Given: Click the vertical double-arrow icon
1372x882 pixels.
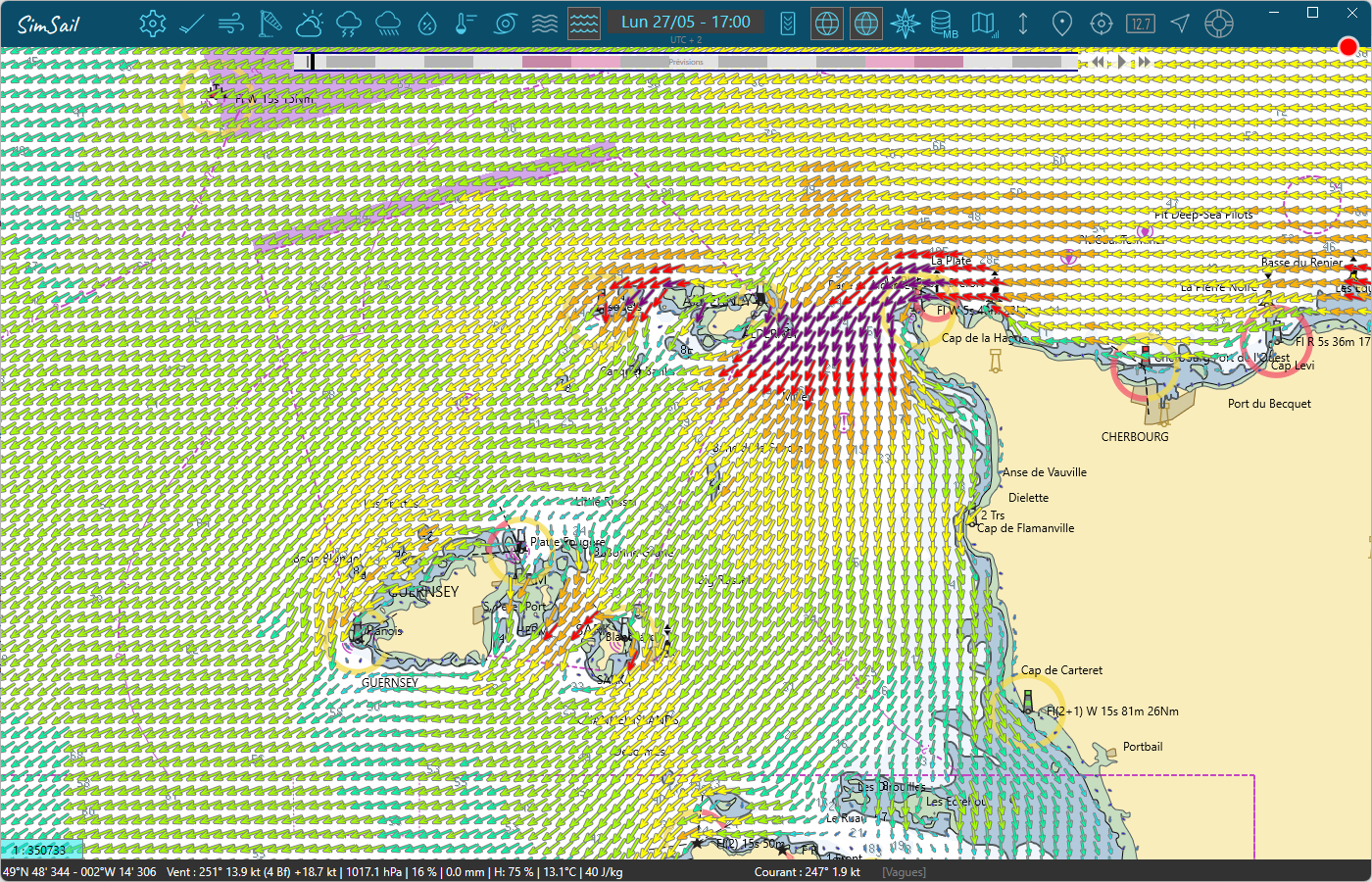Looking at the screenshot, I should coord(1023,24).
